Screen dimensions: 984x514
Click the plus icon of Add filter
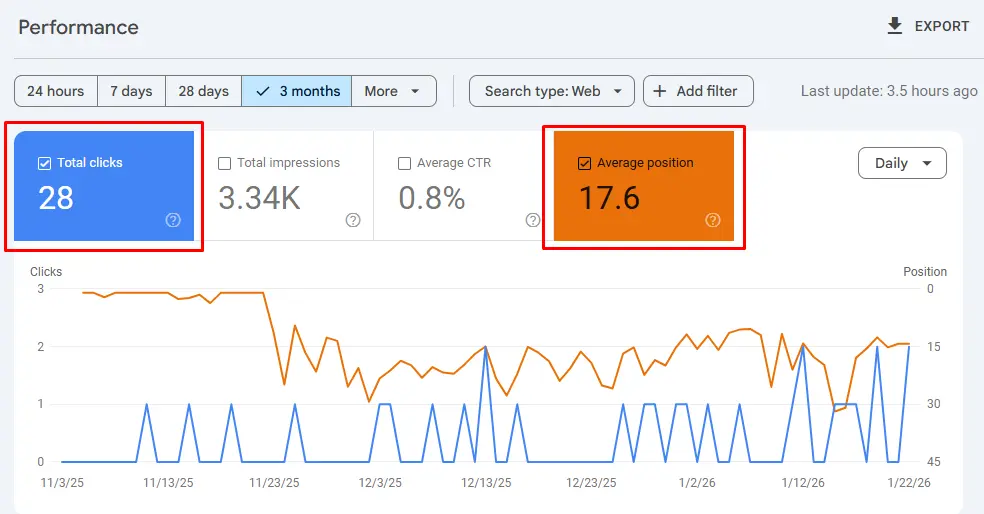click(660, 91)
